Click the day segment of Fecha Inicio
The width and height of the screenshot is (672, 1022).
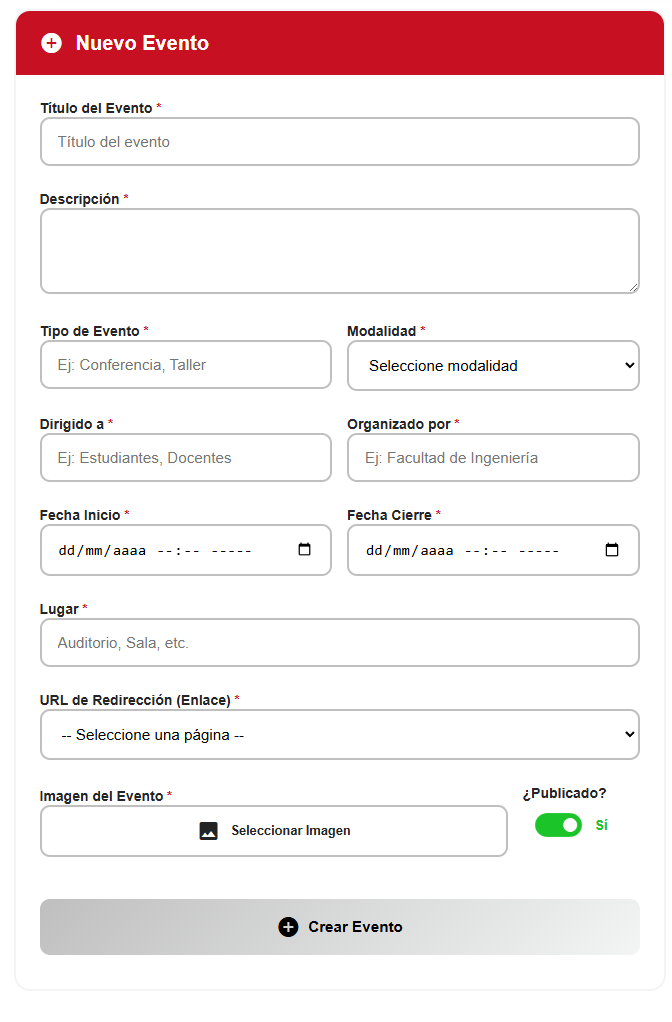tap(67, 550)
